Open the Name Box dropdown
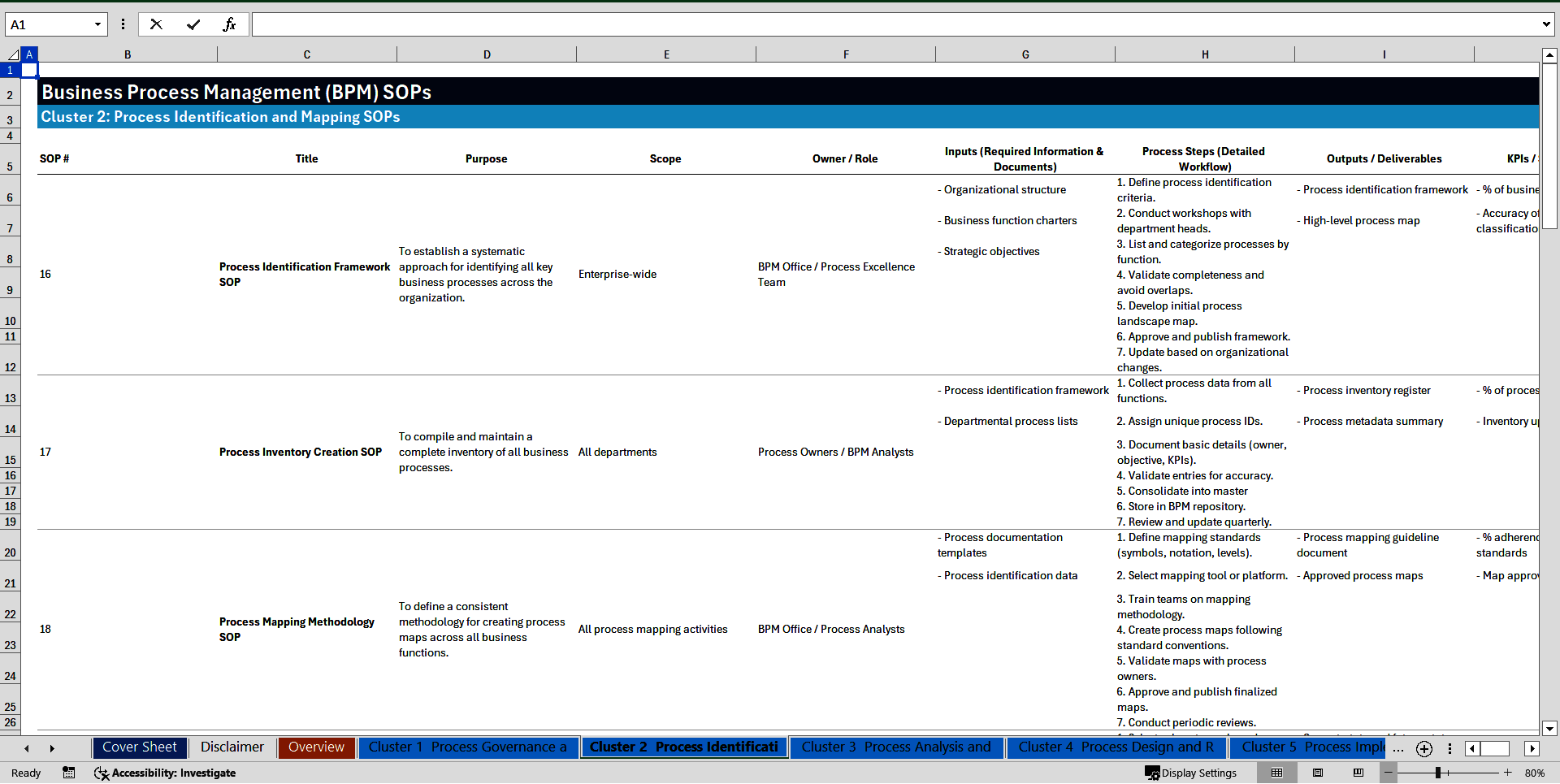 tap(97, 24)
